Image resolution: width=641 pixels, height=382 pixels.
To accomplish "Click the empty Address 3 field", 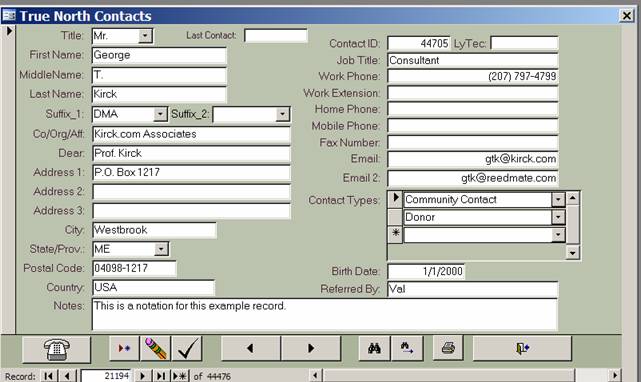I will pos(191,211).
